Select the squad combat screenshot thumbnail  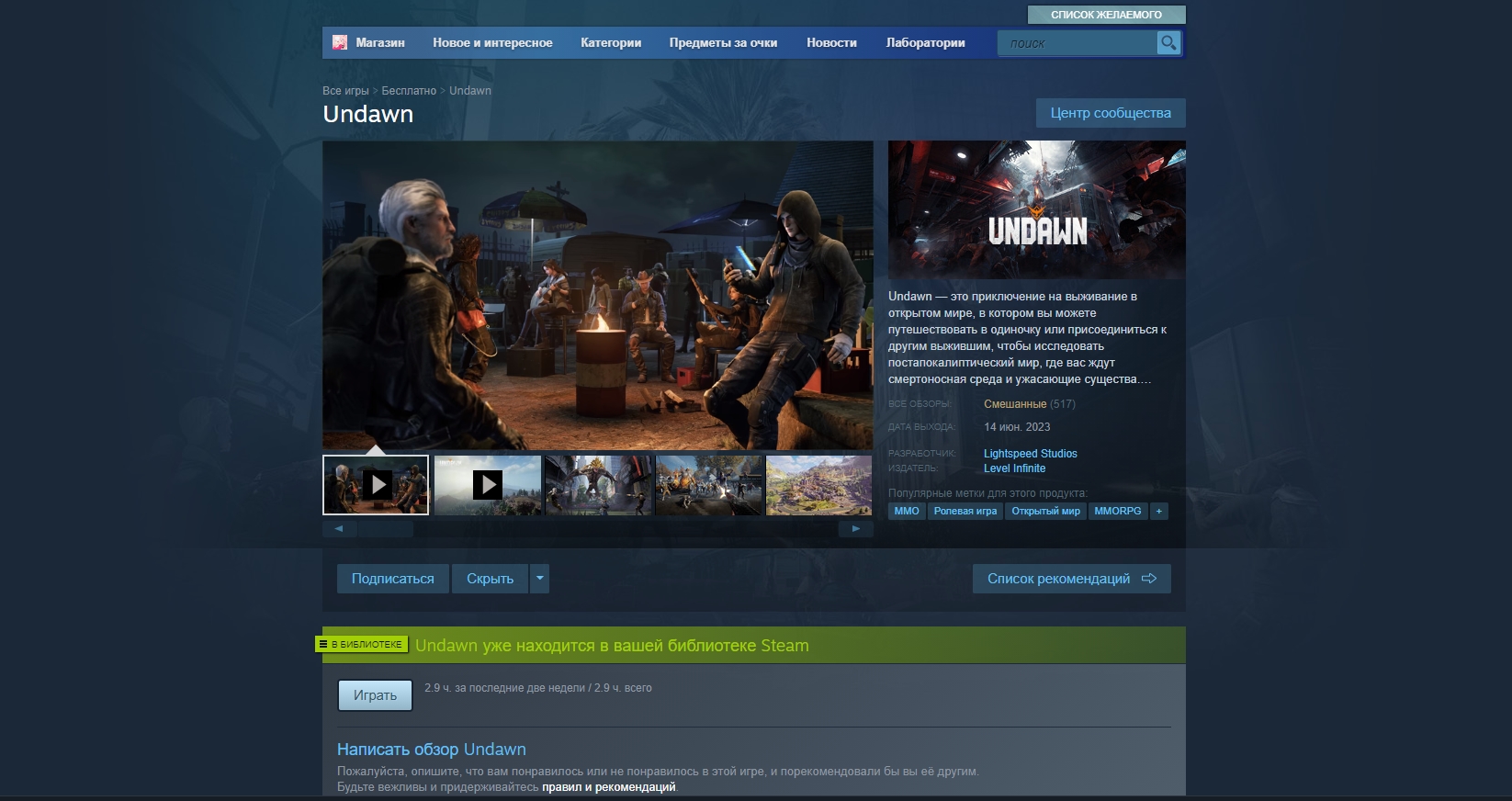point(709,485)
